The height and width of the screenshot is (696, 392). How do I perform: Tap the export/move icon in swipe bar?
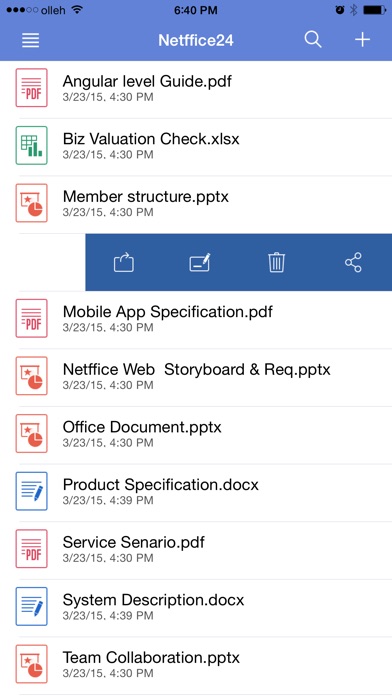[x=124, y=262]
